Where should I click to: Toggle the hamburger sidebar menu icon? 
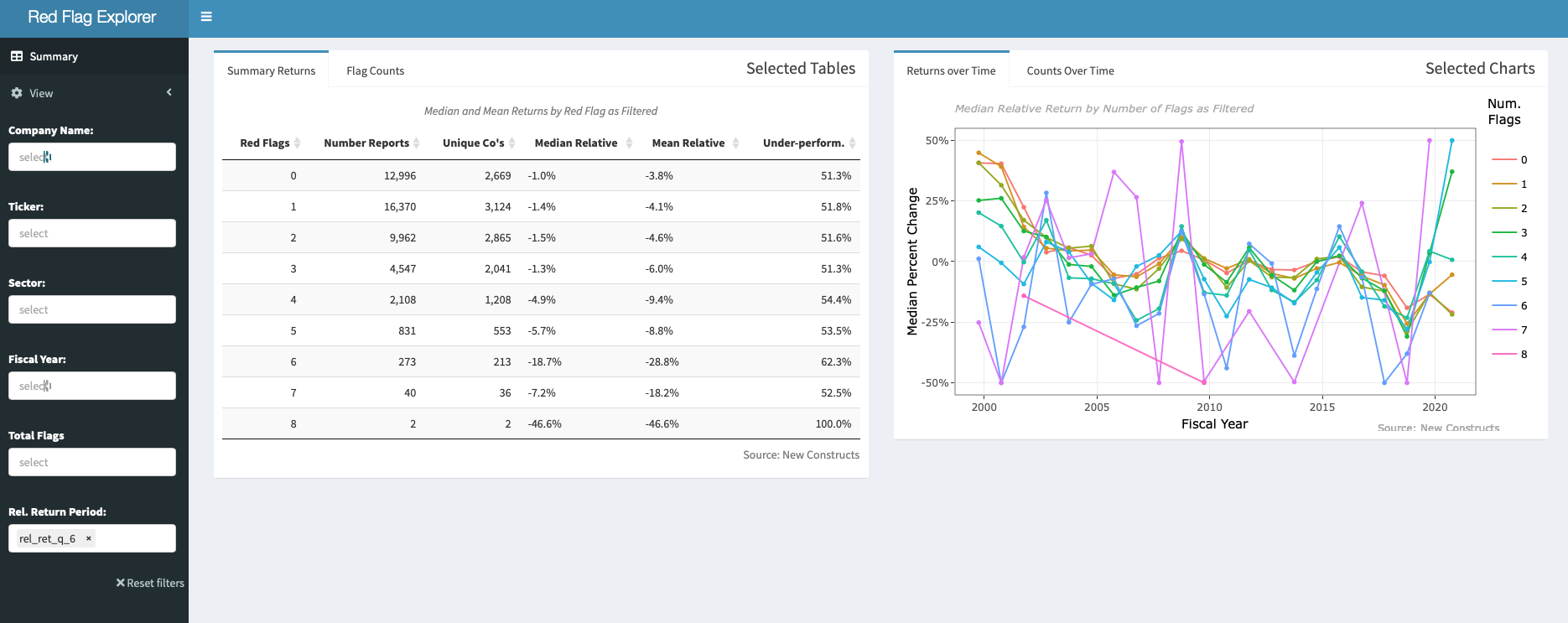(206, 17)
